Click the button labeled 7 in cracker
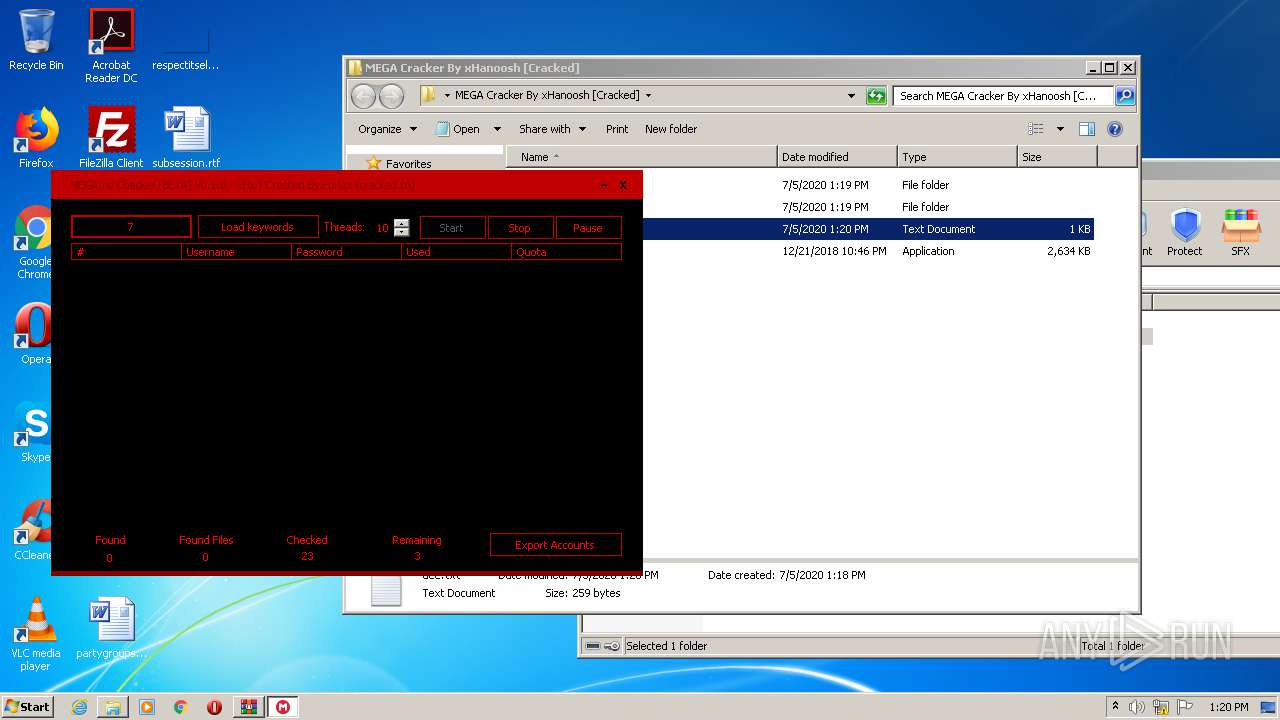The width and height of the screenshot is (1280, 720). point(131,227)
